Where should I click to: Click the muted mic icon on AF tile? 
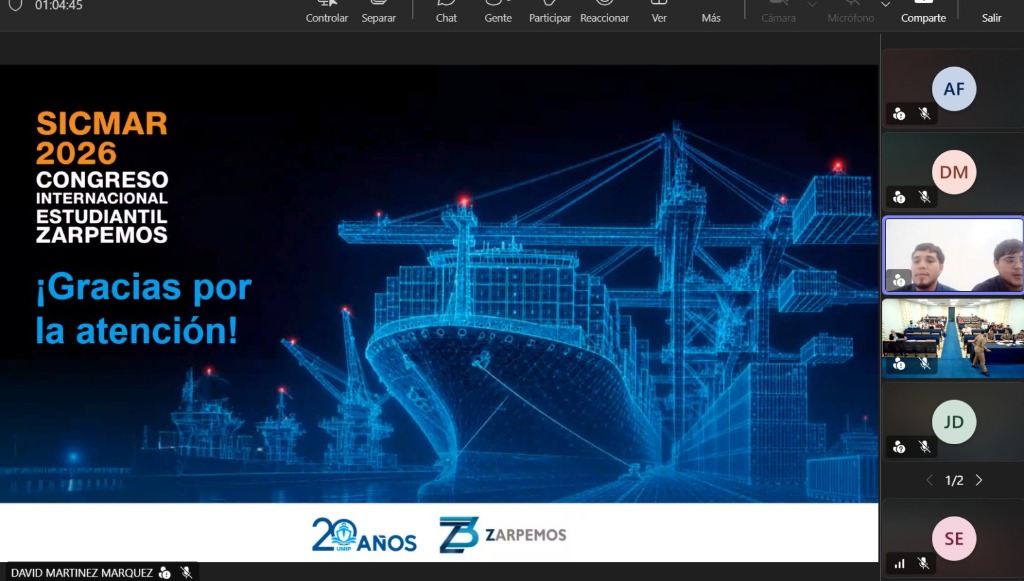point(925,114)
